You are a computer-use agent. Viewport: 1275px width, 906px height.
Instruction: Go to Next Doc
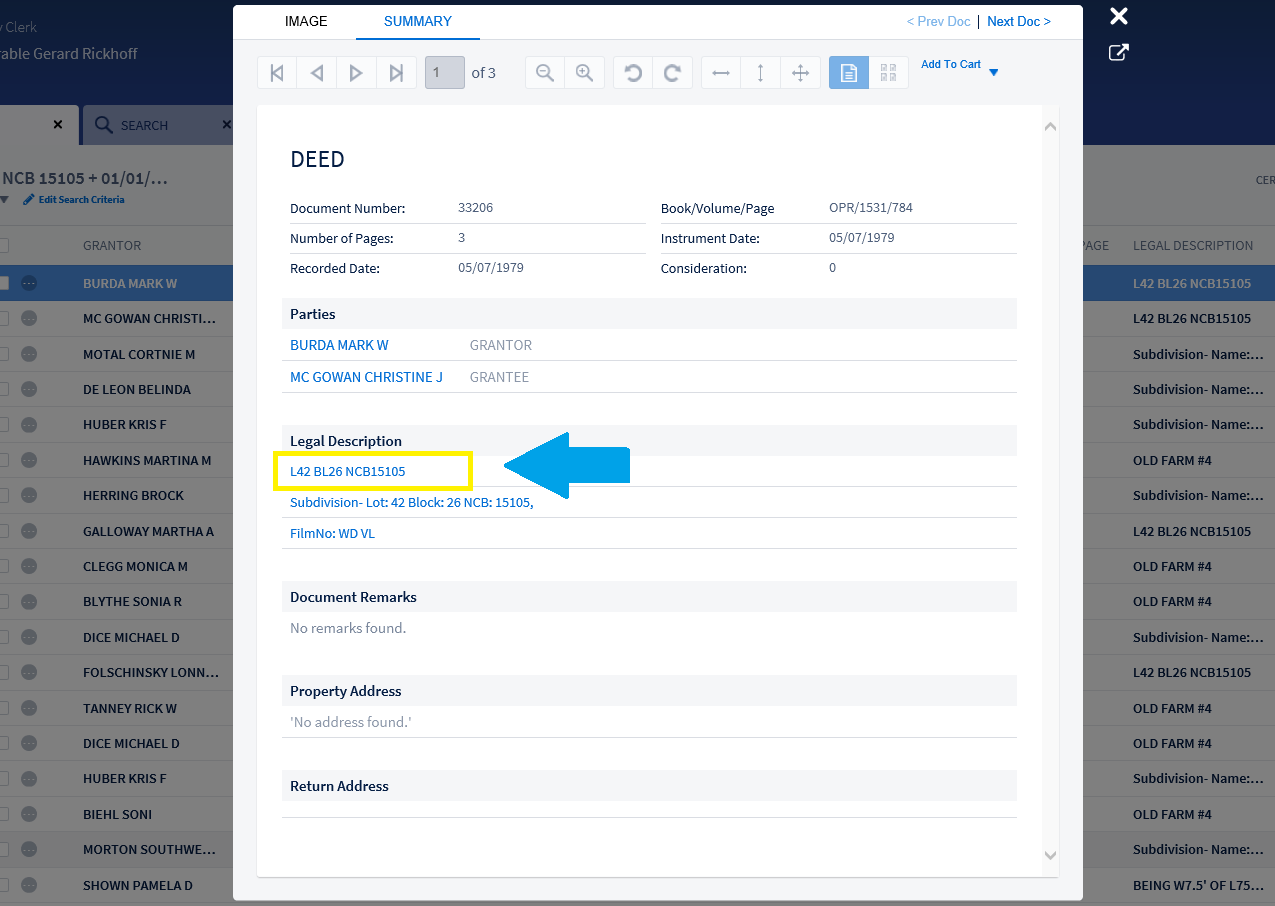1018,21
